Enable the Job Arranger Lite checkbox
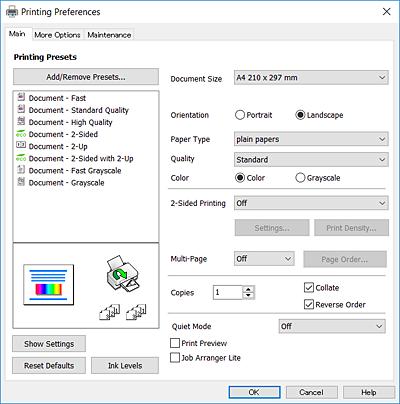The height and width of the screenshot is (404, 400). 175,358
